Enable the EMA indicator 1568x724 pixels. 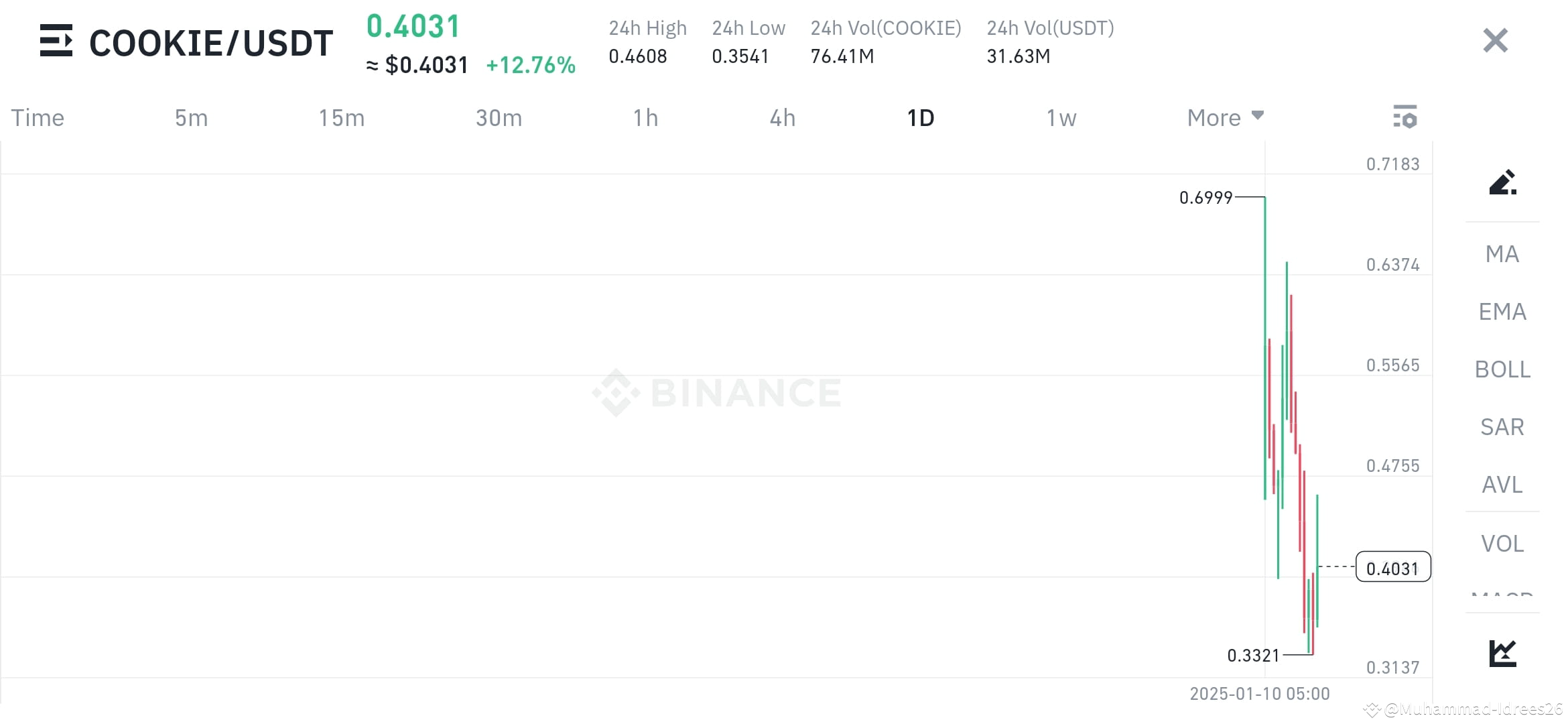coord(1502,311)
